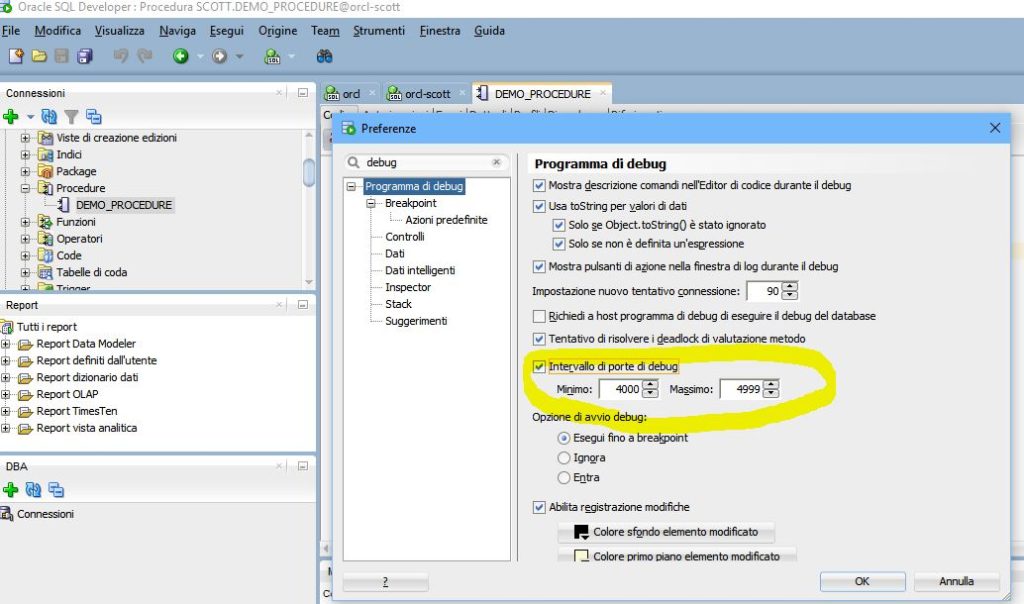This screenshot has height=604, width=1024.
Task: Minimize the Report panel
Action: click(x=303, y=304)
